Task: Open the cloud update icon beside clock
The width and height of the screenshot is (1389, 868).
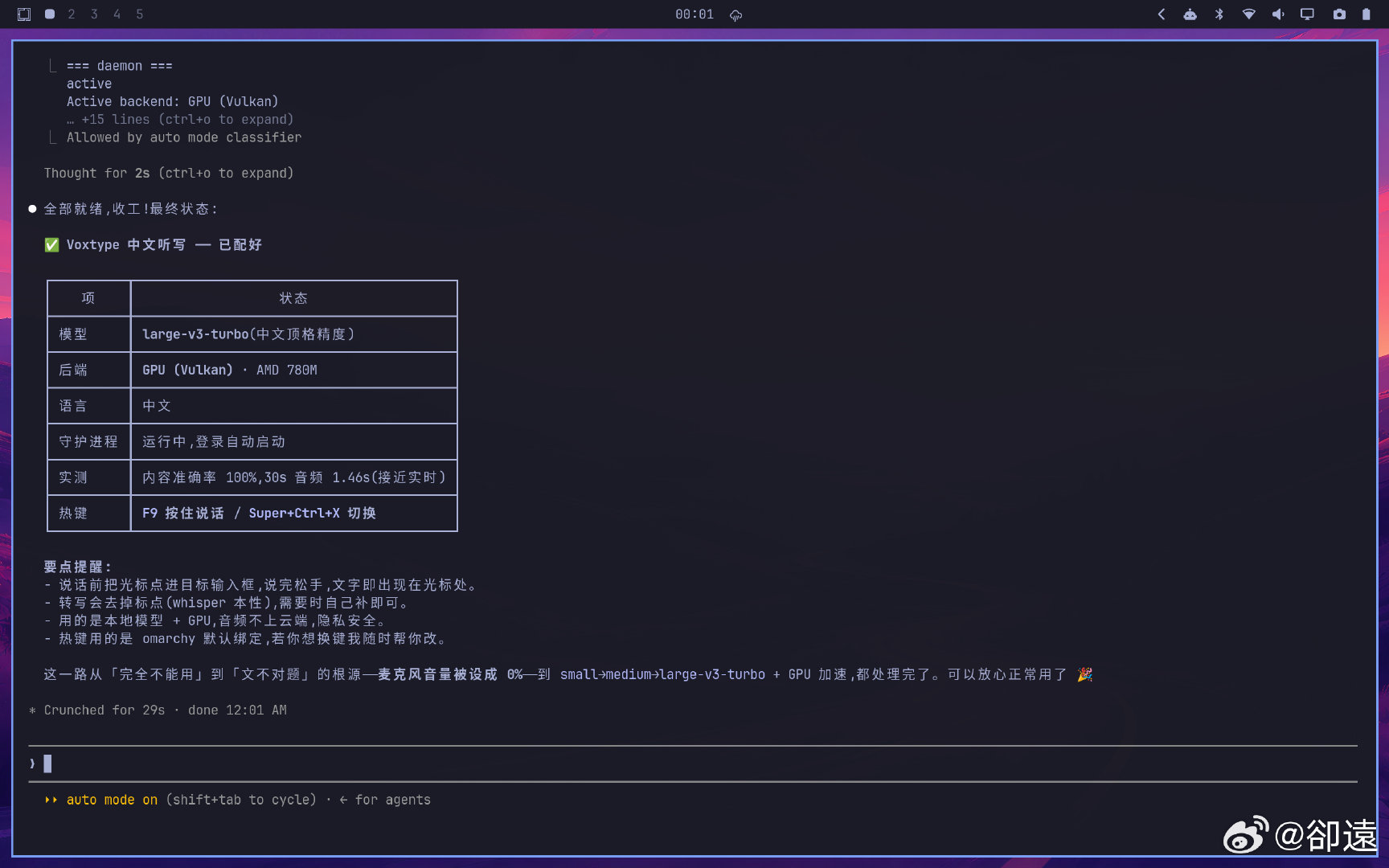Action: point(735,15)
